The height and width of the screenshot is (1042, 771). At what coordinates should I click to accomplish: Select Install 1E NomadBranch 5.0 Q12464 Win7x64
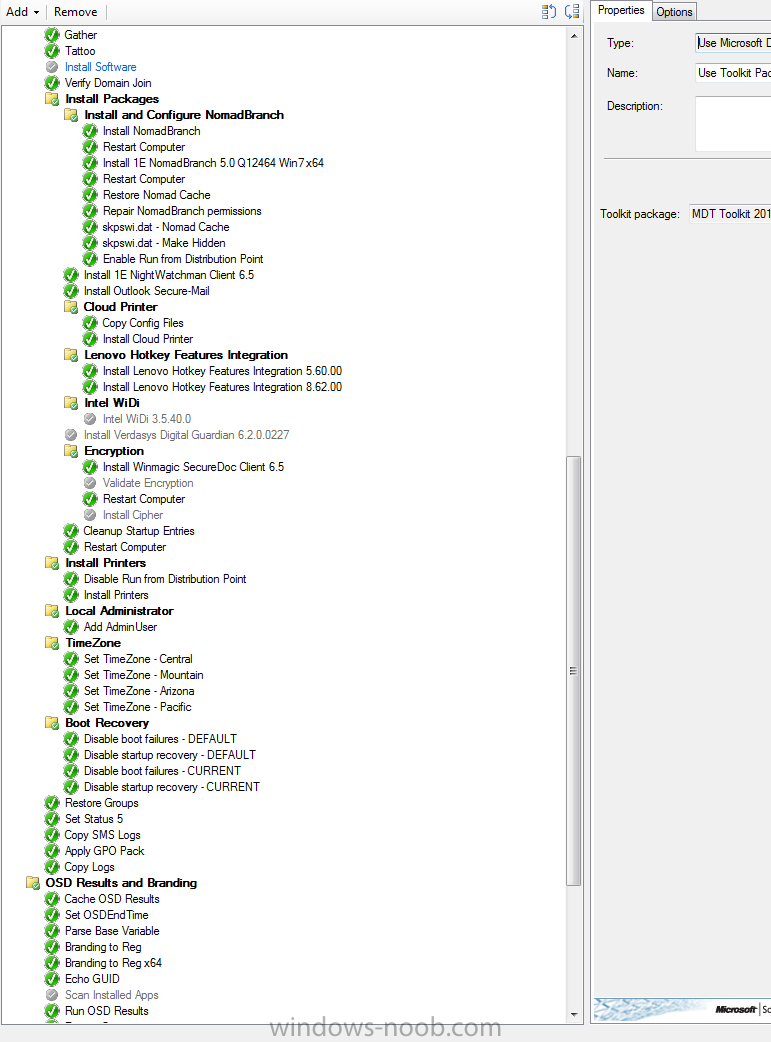(x=213, y=163)
